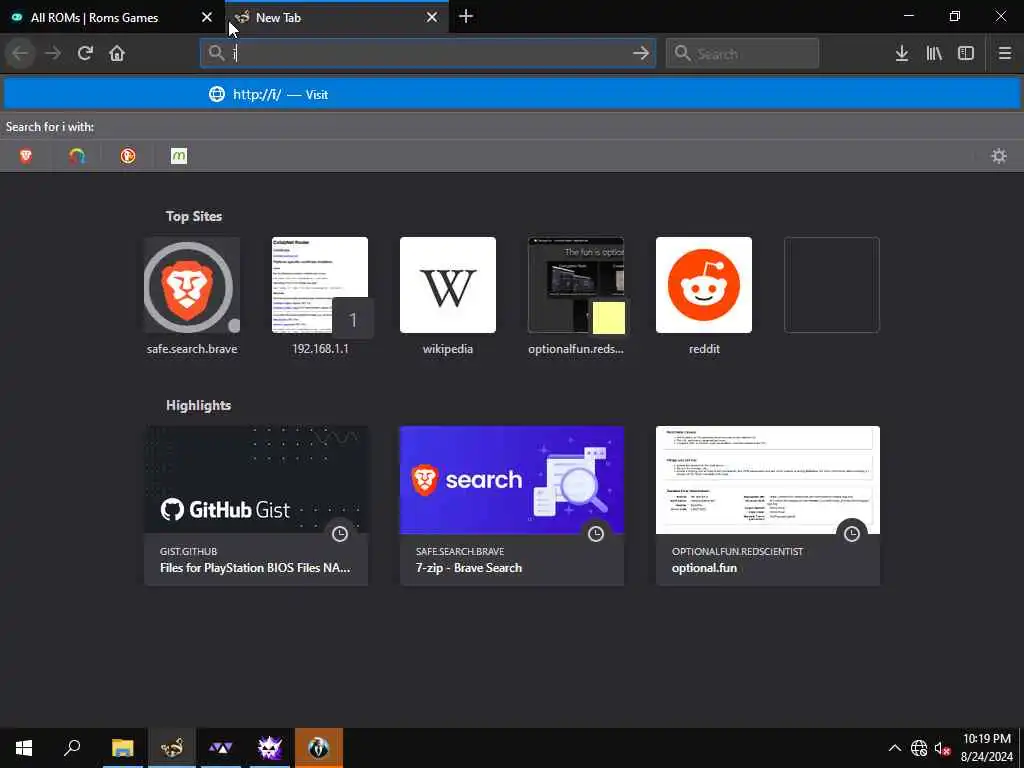Close the All ROMs tab

pyautogui.click(x=207, y=18)
